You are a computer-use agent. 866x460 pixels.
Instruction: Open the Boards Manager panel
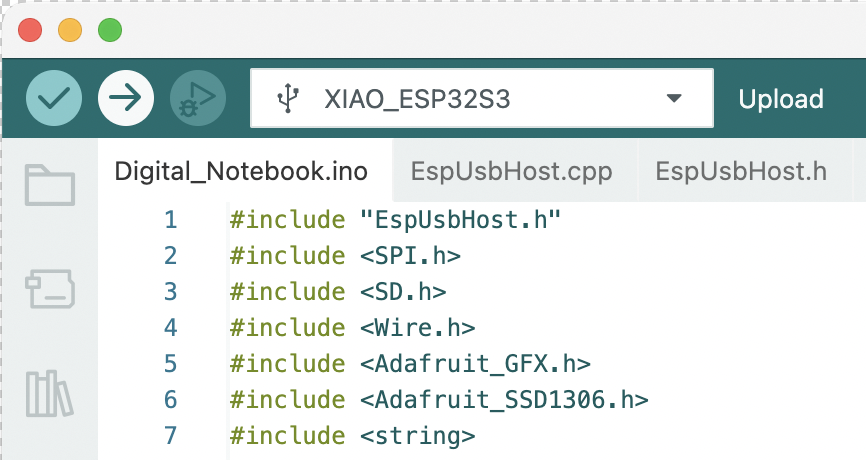pos(49,289)
